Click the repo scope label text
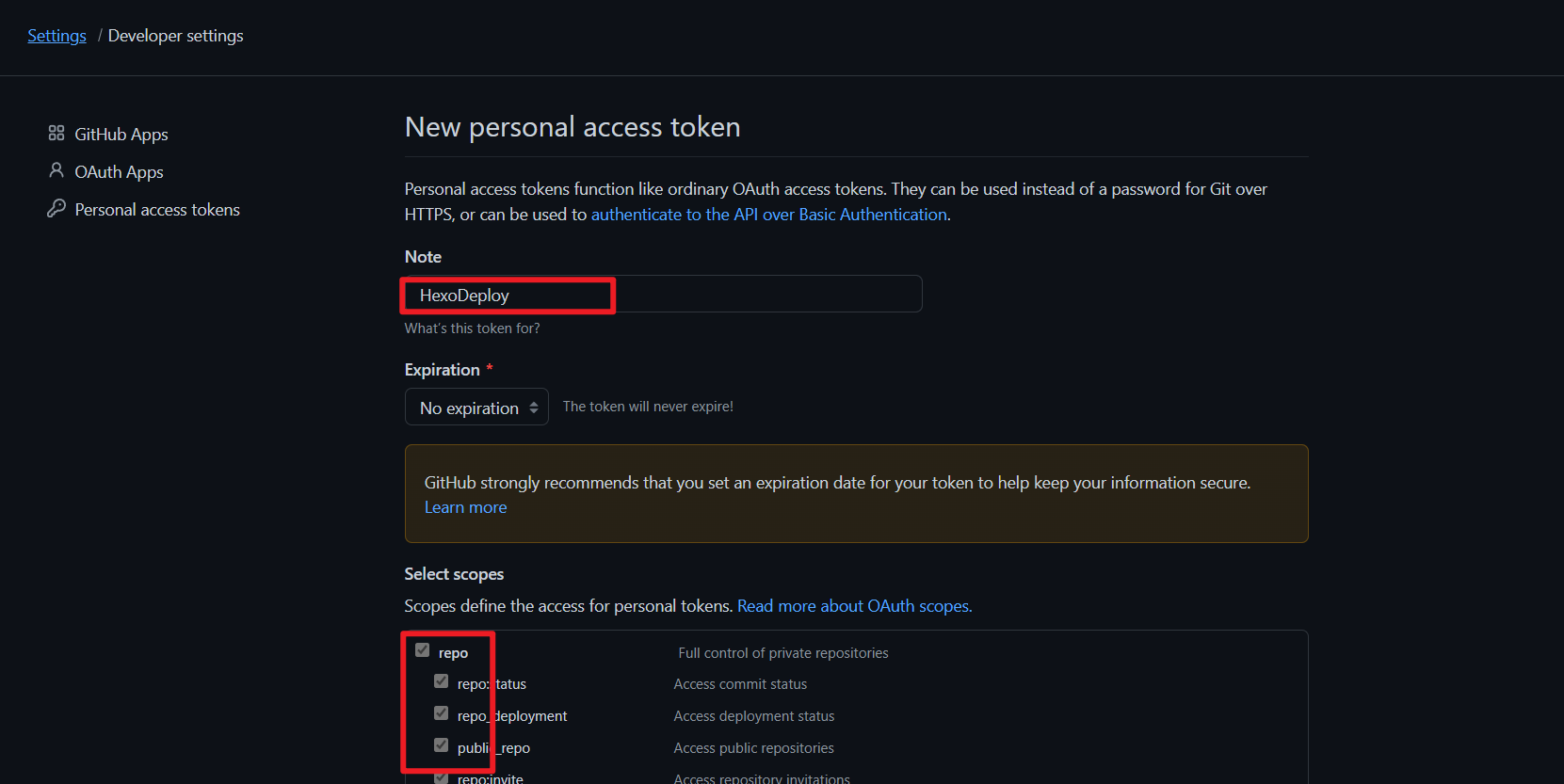Image resolution: width=1564 pixels, height=784 pixels. [x=453, y=653]
